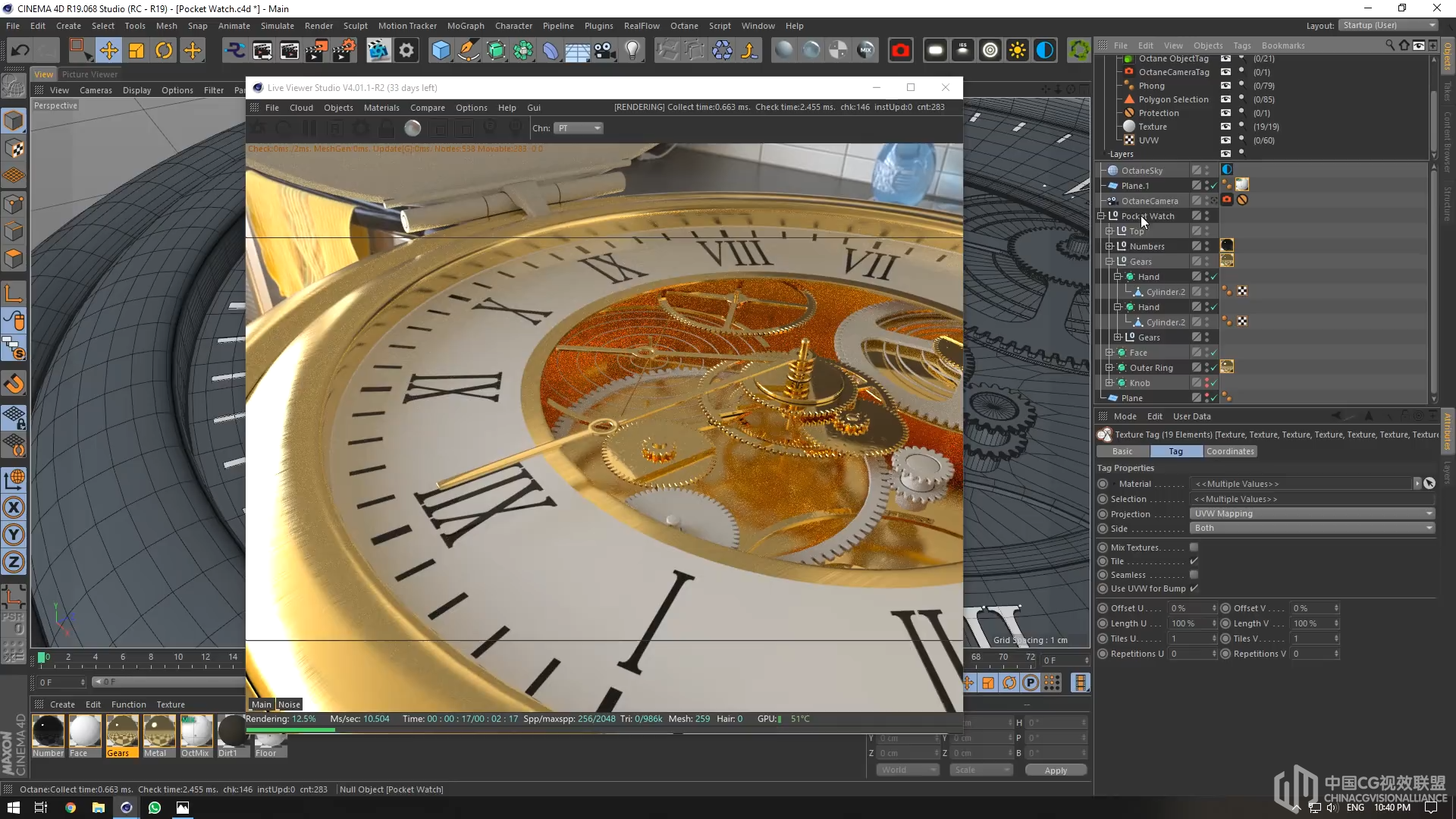Click the Noise tab button in Live Viewer

(289, 704)
